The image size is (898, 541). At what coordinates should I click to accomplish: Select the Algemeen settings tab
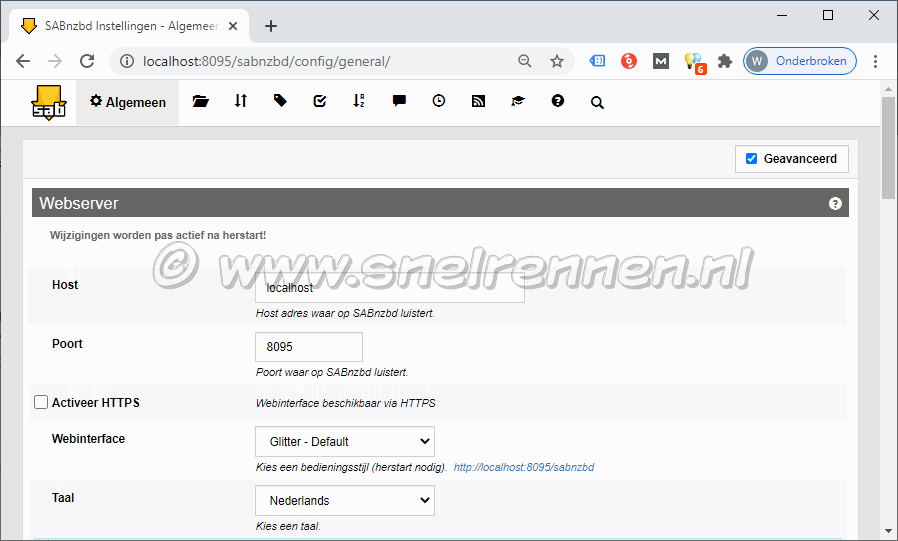(x=128, y=102)
